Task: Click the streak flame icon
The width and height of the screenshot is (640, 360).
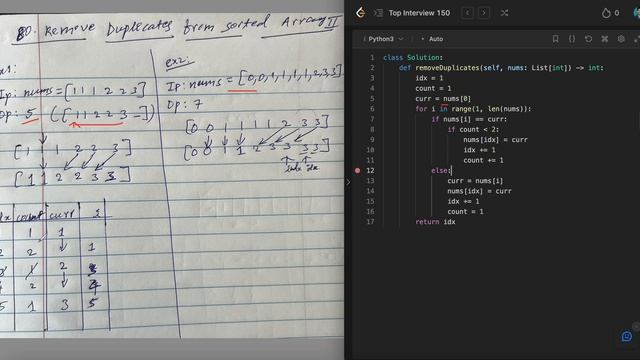Action: point(606,13)
